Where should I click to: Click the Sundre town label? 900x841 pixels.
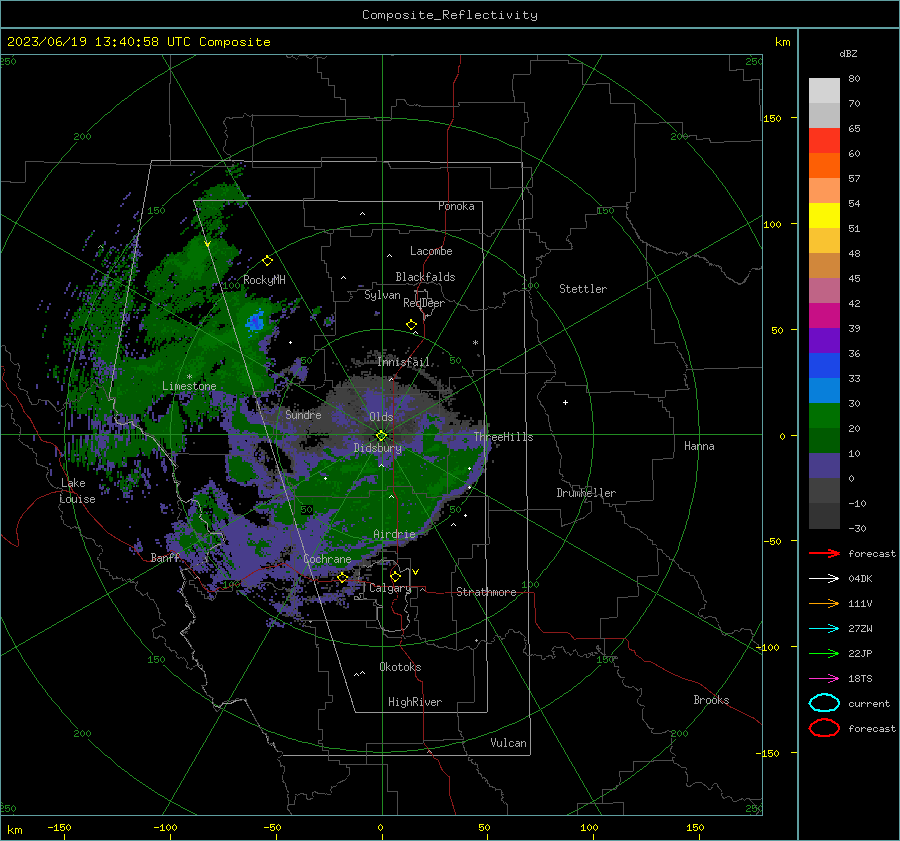coord(303,414)
